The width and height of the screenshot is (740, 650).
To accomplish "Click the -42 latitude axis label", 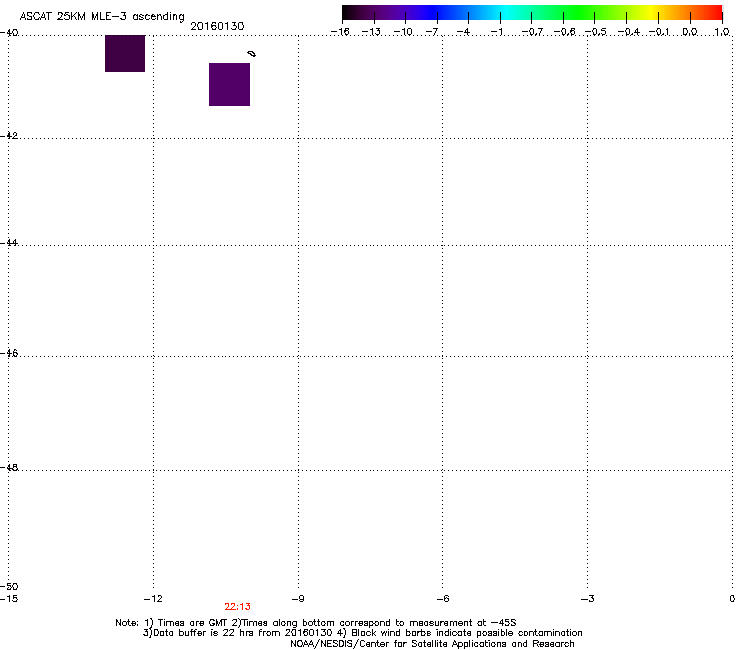I will (x=9, y=135).
